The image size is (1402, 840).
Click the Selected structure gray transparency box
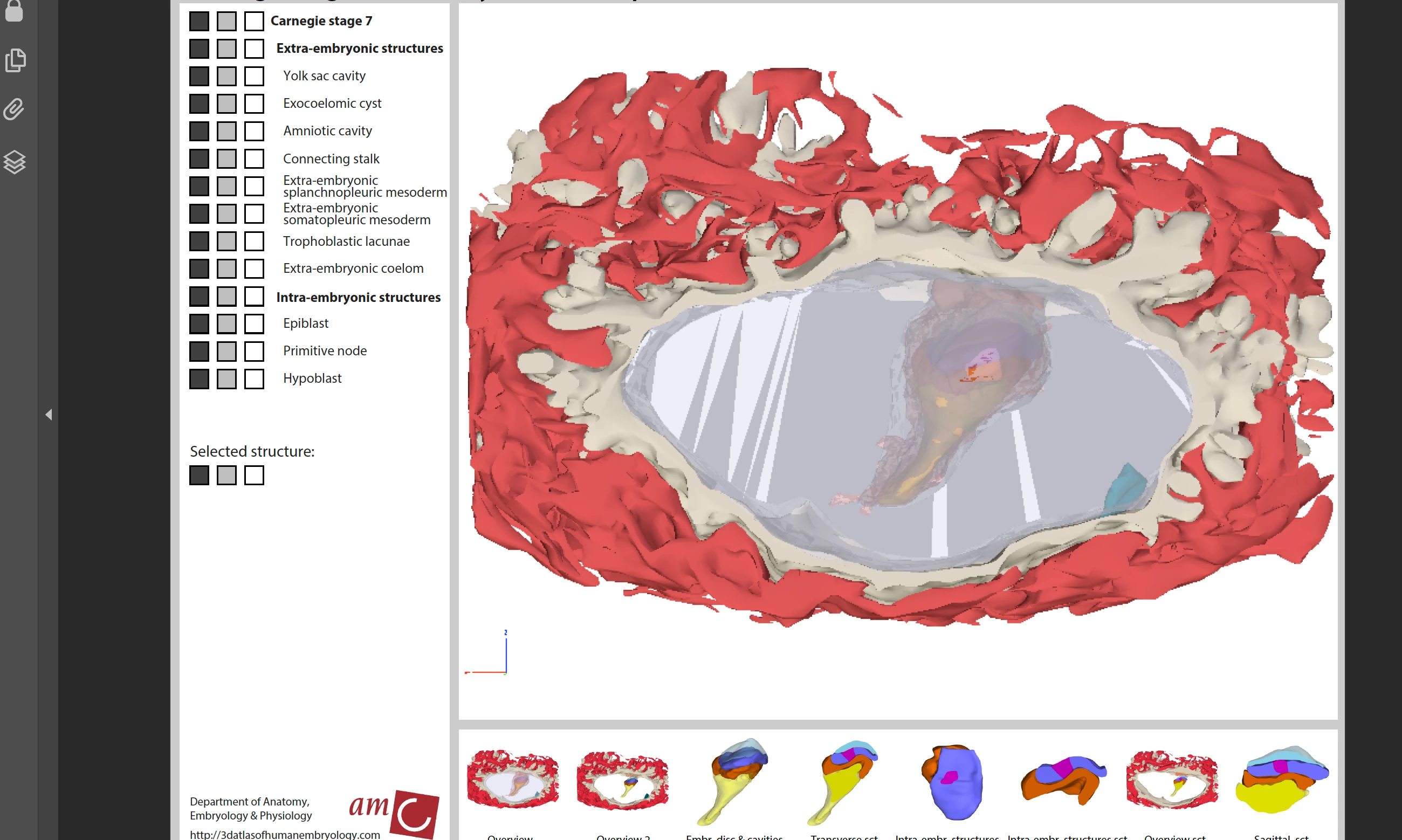coord(226,476)
